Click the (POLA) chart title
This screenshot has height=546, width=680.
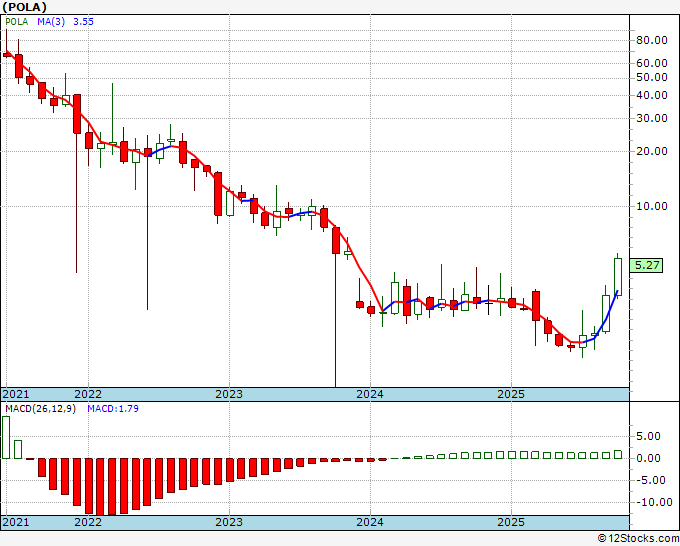(24, 7)
